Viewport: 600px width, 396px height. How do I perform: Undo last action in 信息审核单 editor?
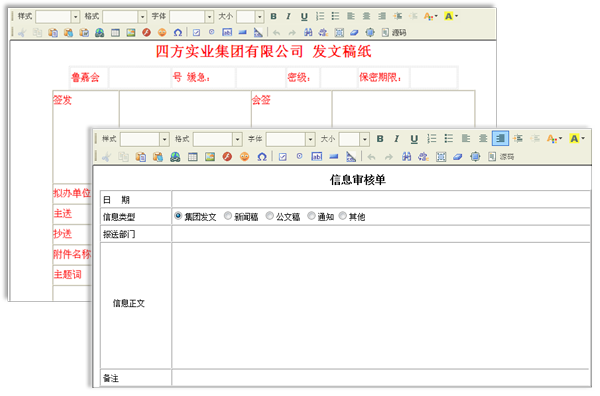[x=372, y=157]
